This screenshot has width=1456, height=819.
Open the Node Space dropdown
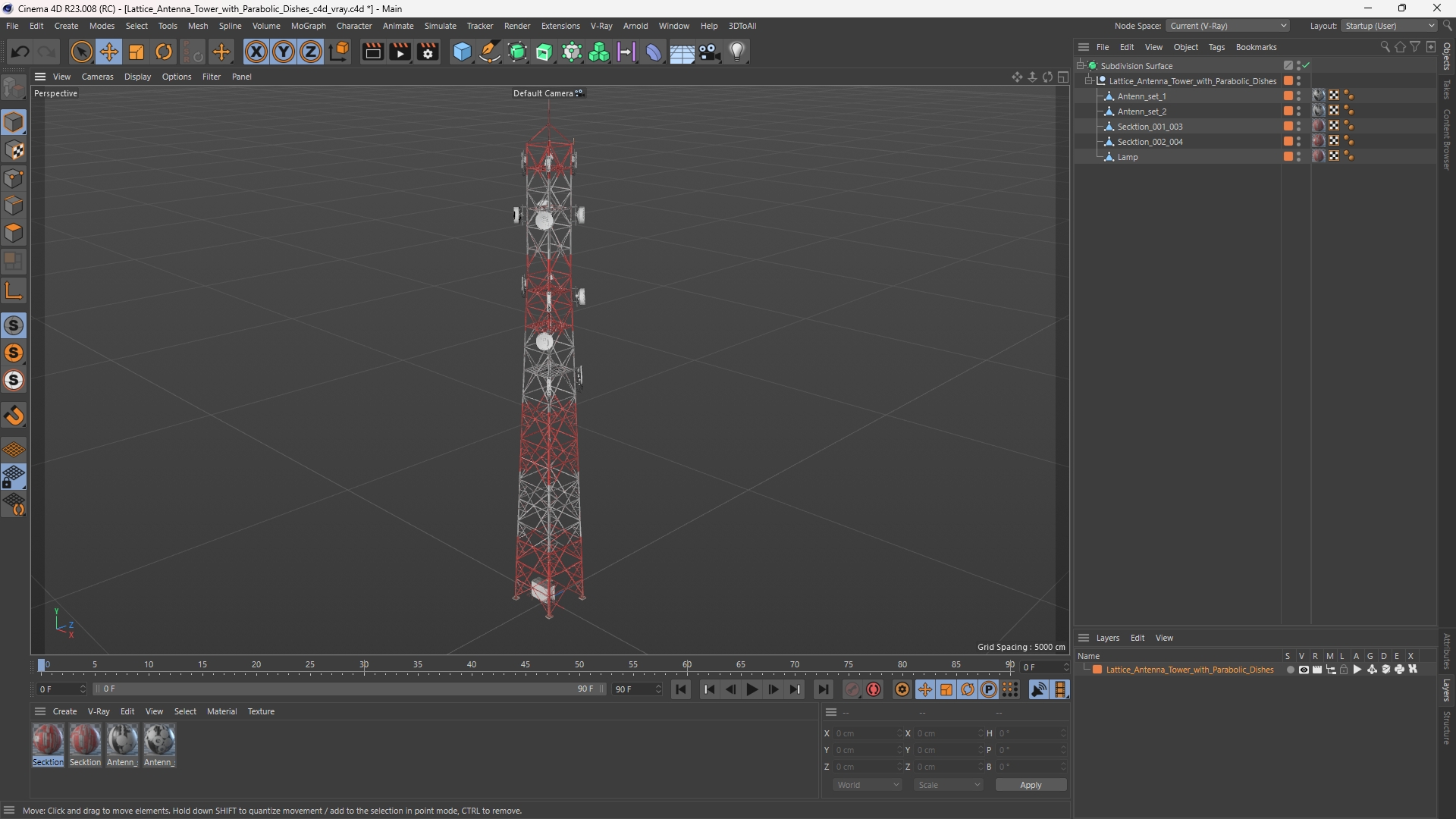(1227, 26)
